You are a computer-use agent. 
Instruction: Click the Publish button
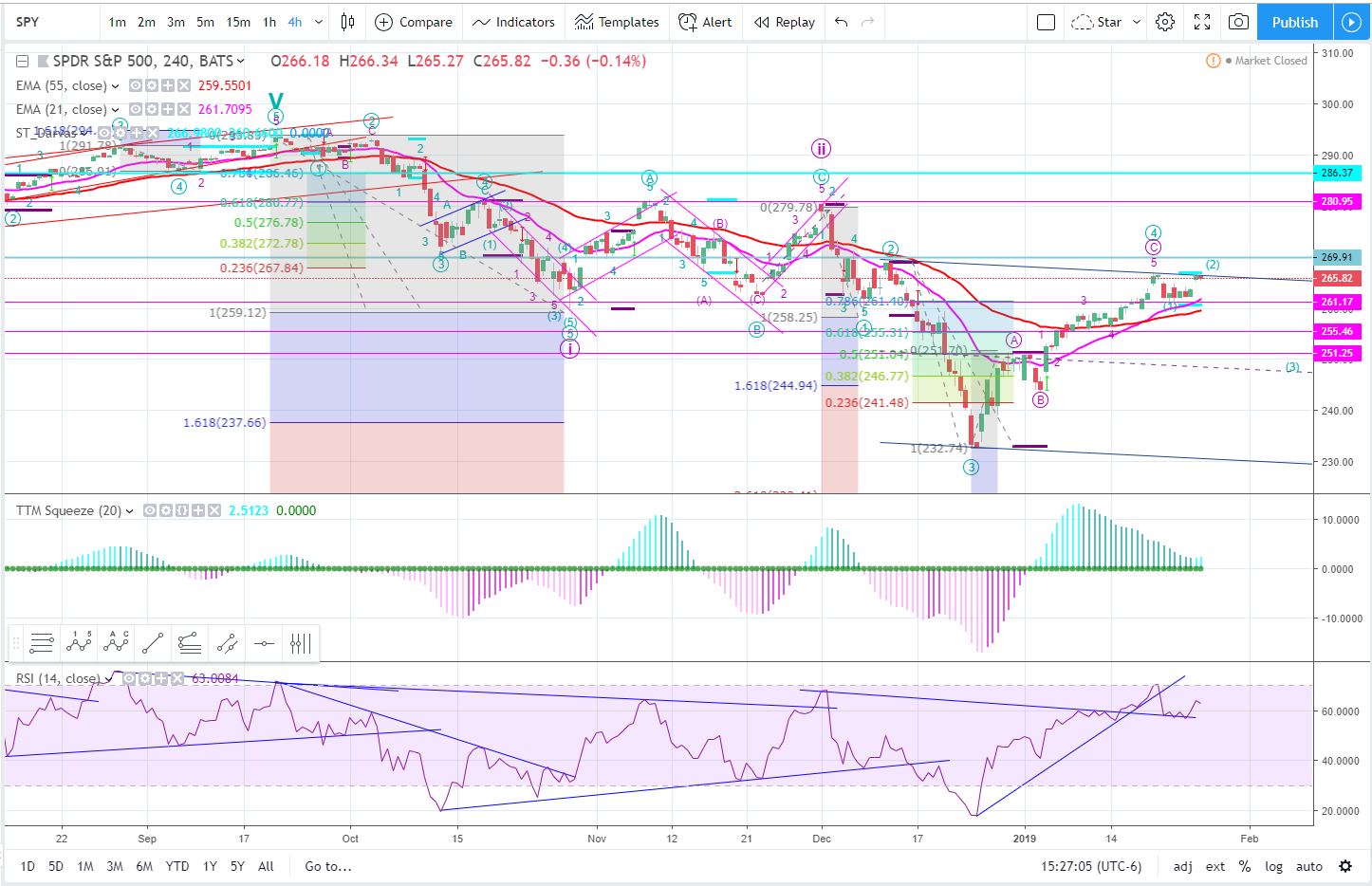tap(1294, 22)
